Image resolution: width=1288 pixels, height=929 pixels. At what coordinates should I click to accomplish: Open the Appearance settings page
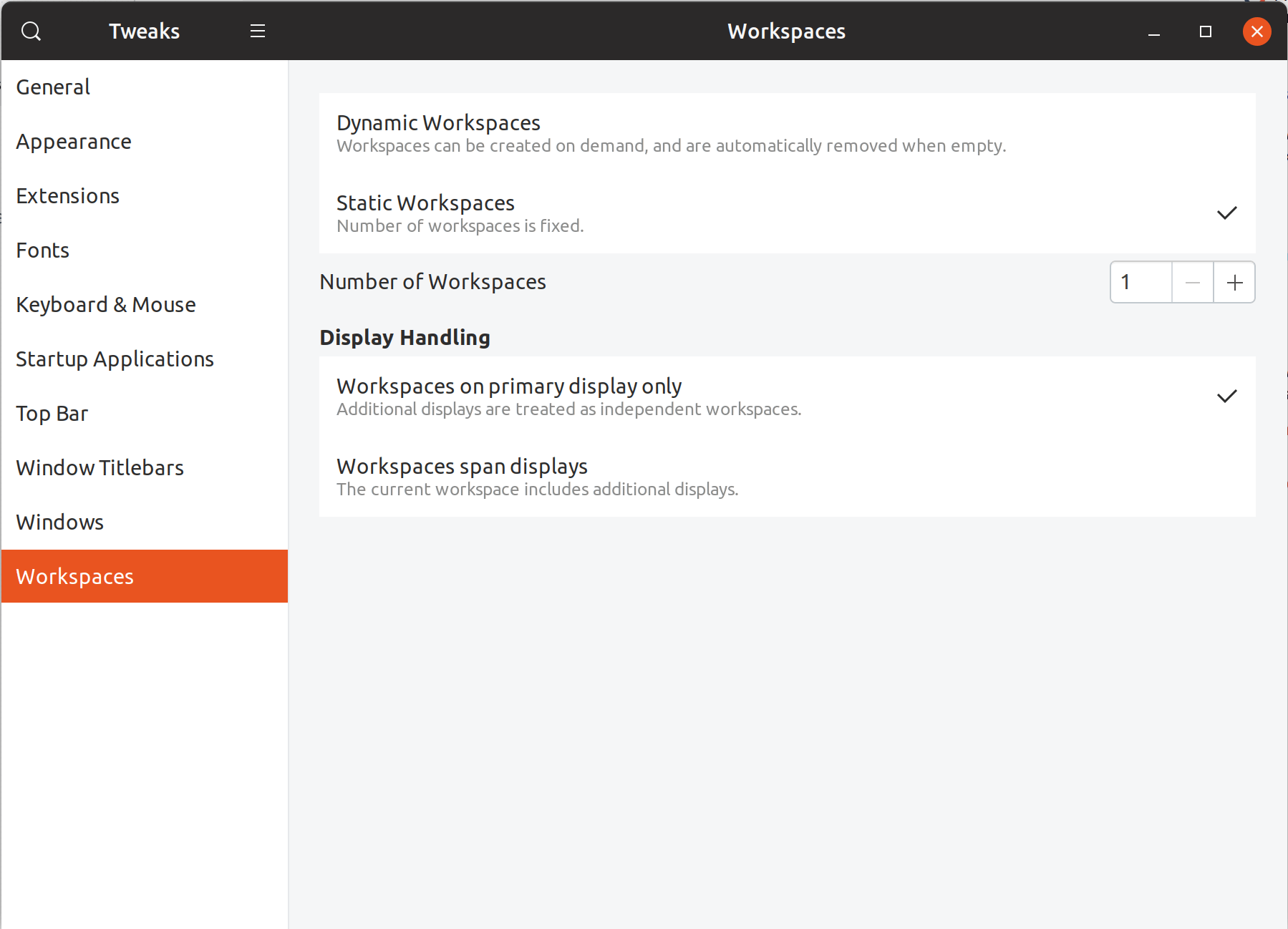point(73,141)
